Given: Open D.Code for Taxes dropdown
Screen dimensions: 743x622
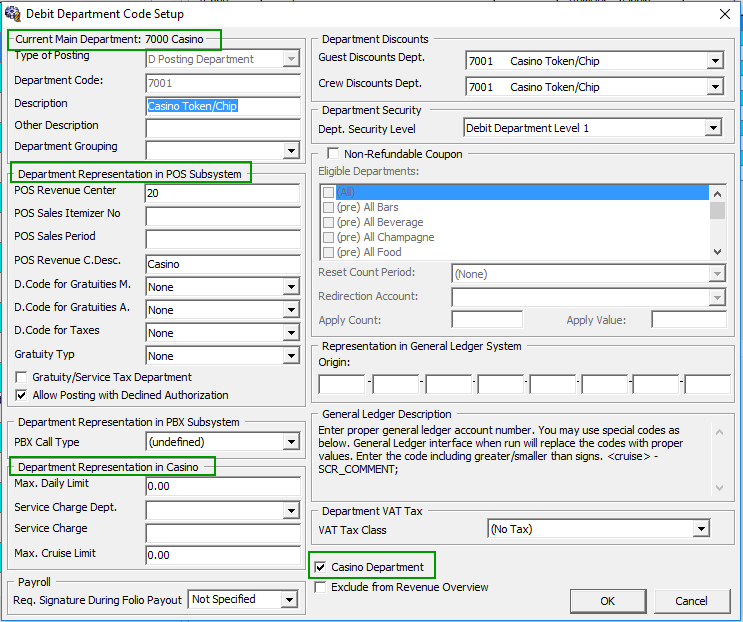Looking at the screenshot, I should tap(291, 333).
